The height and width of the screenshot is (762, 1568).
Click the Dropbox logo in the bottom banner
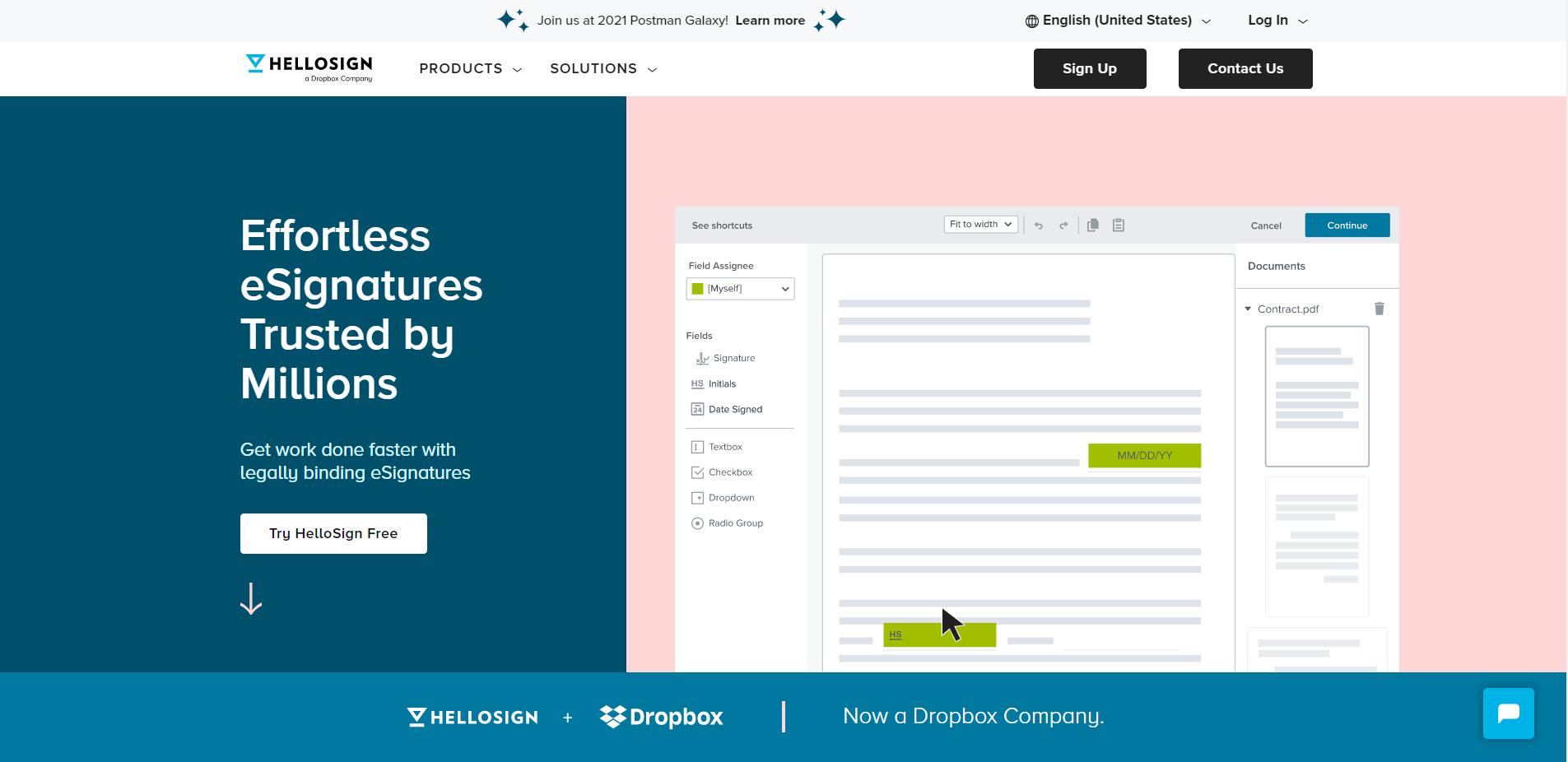pyautogui.click(x=661, y=717)
